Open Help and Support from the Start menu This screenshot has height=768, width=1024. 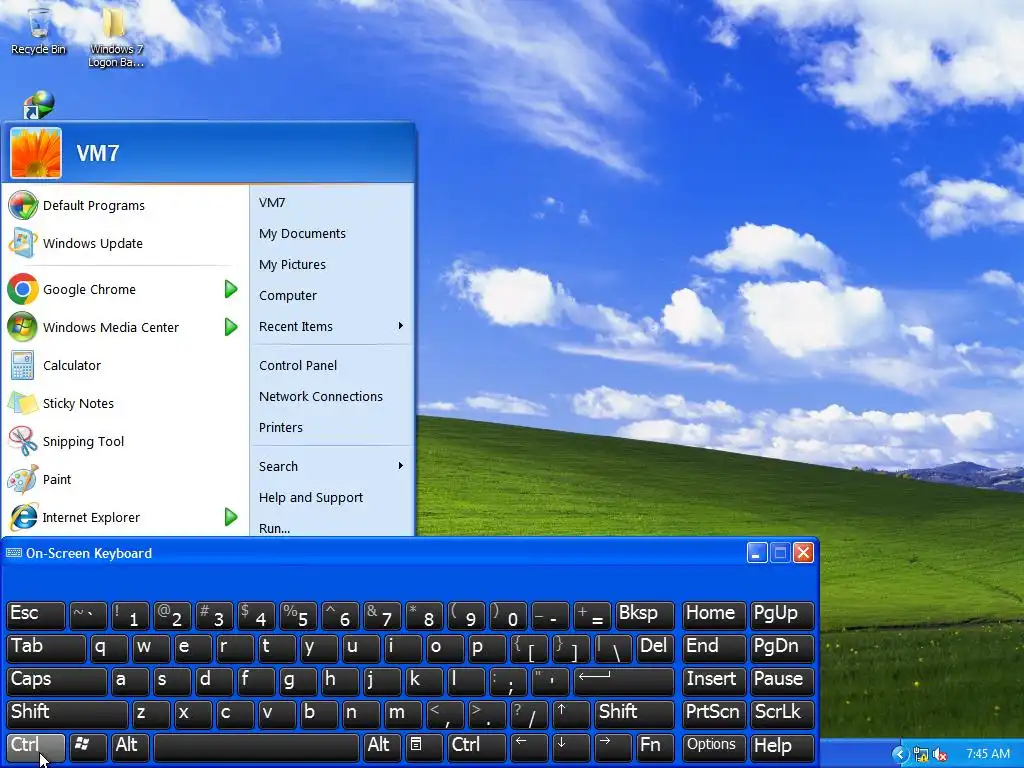pyautogui.click(x=332, y=498)
